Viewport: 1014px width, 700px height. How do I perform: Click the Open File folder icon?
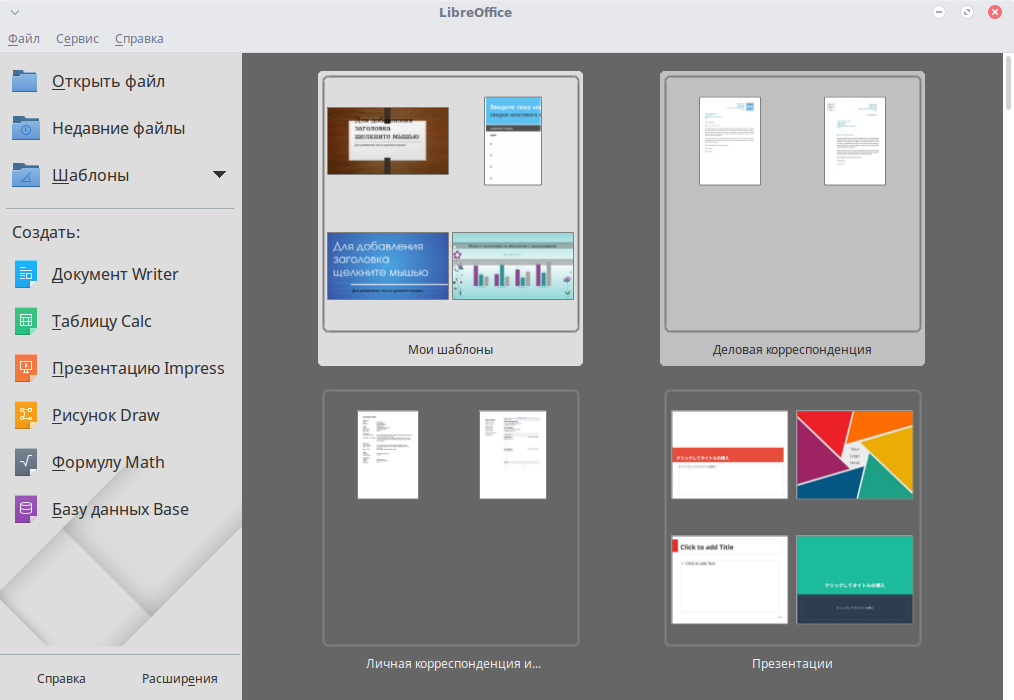click(x=25, y=82)
